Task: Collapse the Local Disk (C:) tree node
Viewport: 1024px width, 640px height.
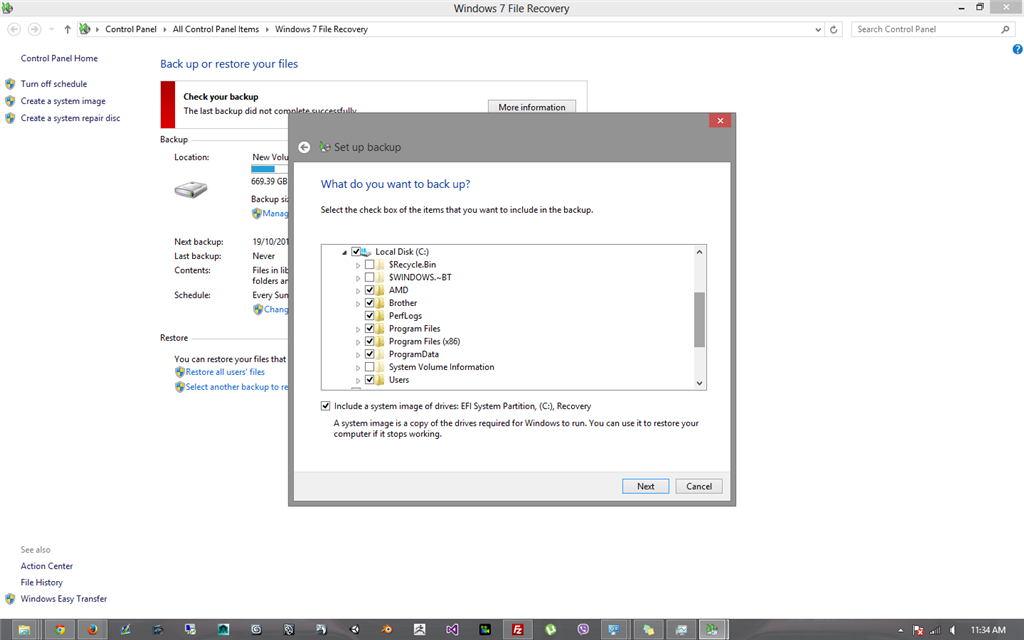Action: pyautogui.click(x=345, y=252)
